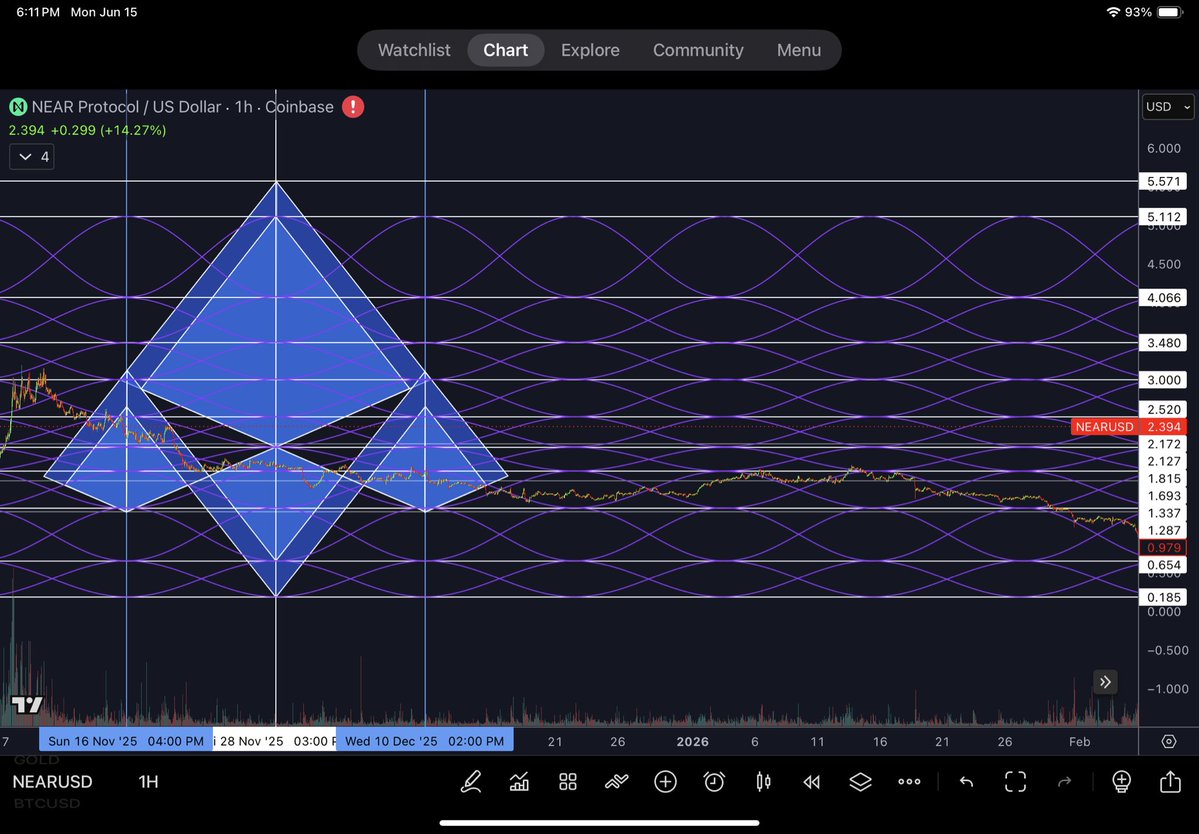Open the compare symbols lines icon
This screenshot has width=1199, height=834.
coord(616,781)
